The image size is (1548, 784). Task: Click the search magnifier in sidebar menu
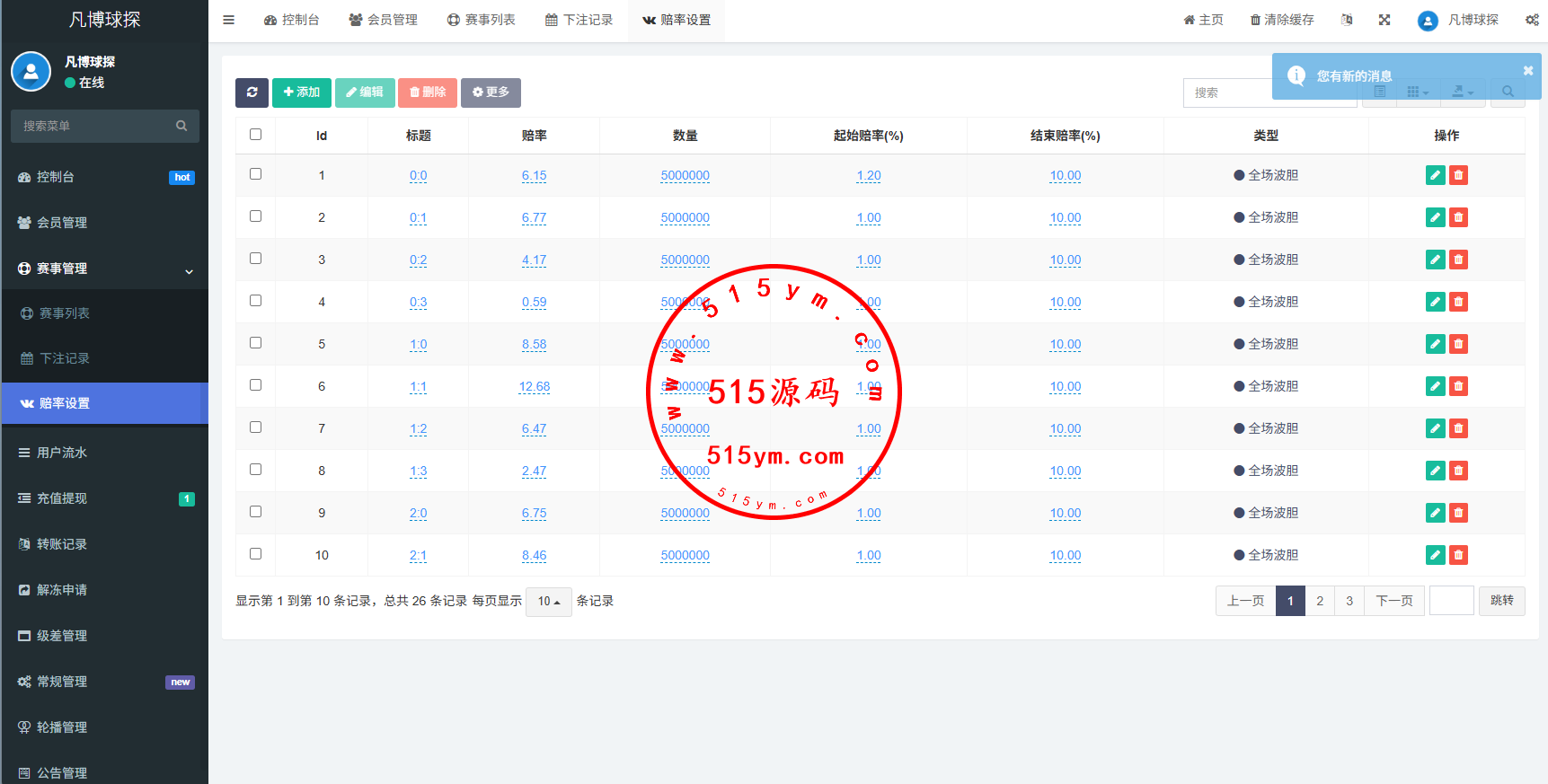coord(181,127)
